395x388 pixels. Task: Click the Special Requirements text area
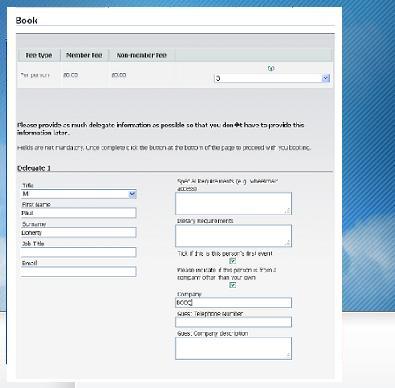pos(233,203)
